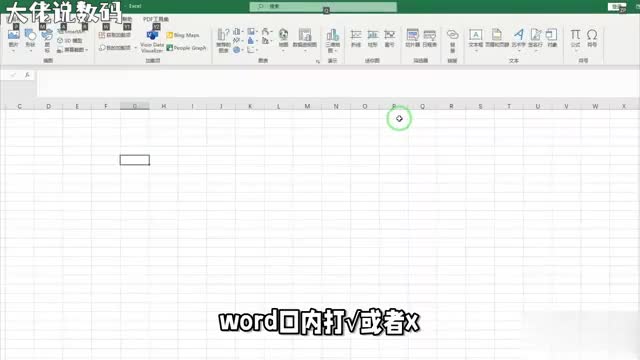
Task: Select column D header
Action: [49, 106]
